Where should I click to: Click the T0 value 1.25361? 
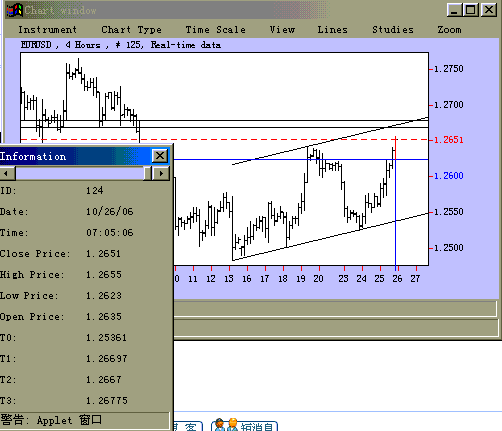pyautogui.click(x=106, y=338)
